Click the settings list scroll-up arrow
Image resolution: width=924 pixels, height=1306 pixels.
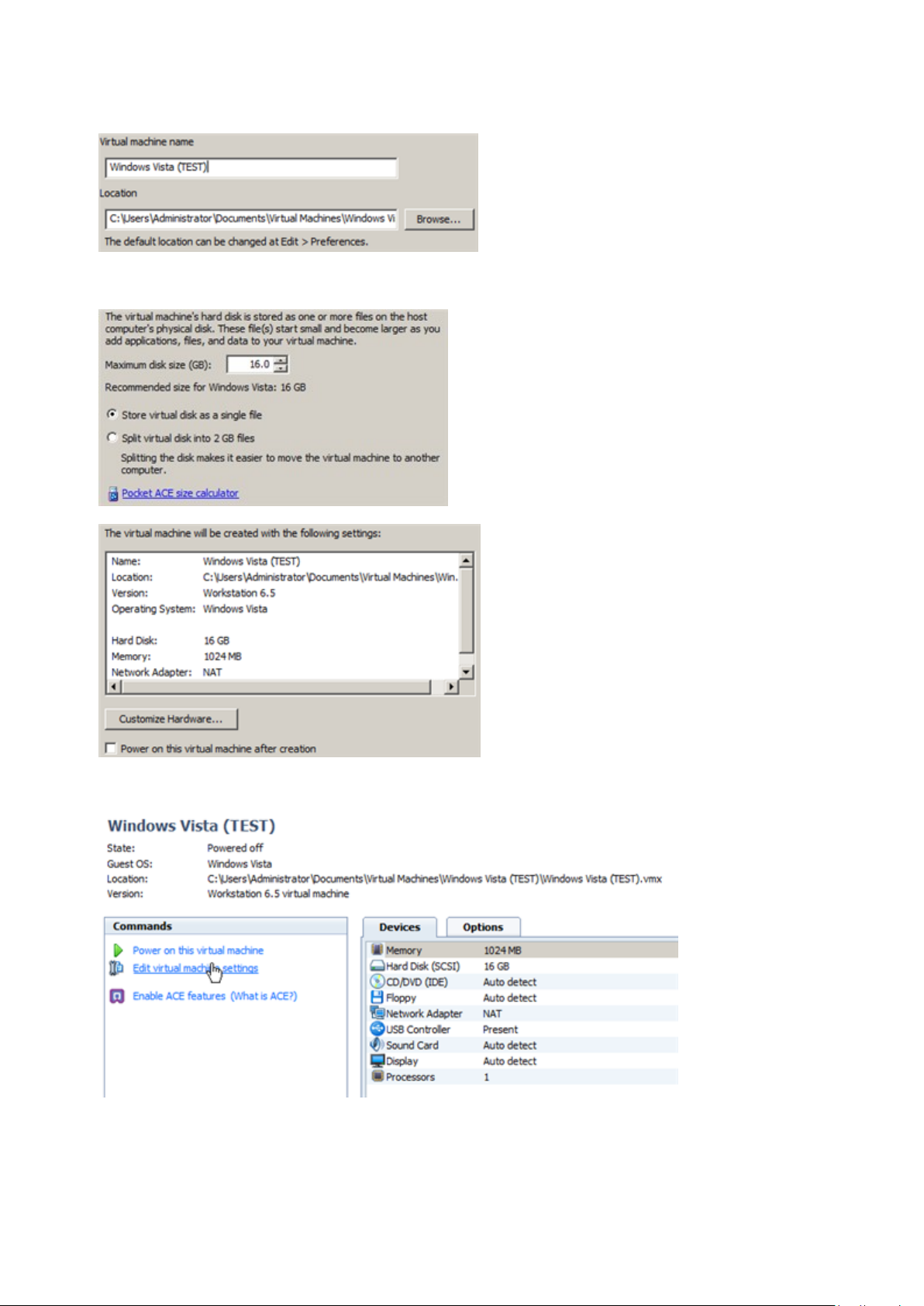(466, 560)
